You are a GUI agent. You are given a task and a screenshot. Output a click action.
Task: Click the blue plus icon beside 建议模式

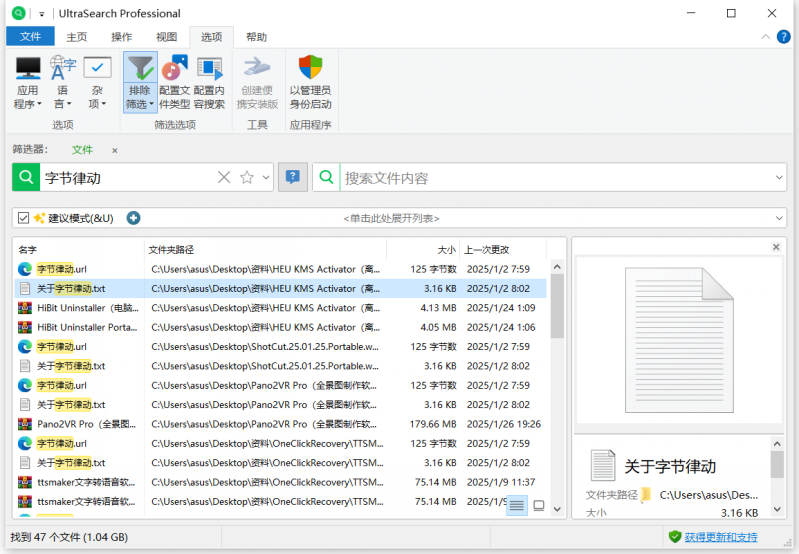134,218
